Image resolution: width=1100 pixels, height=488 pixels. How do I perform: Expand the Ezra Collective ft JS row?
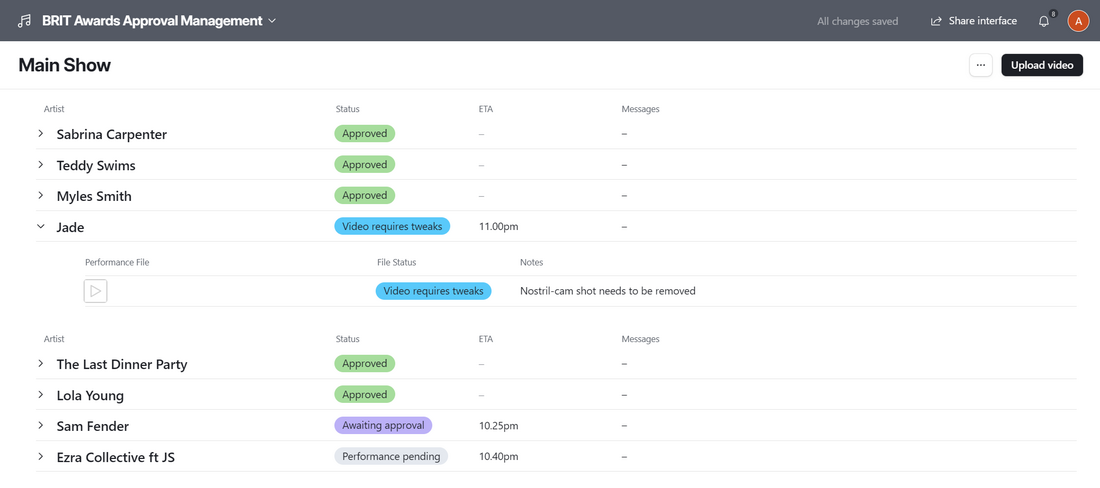tap(41, 457)
